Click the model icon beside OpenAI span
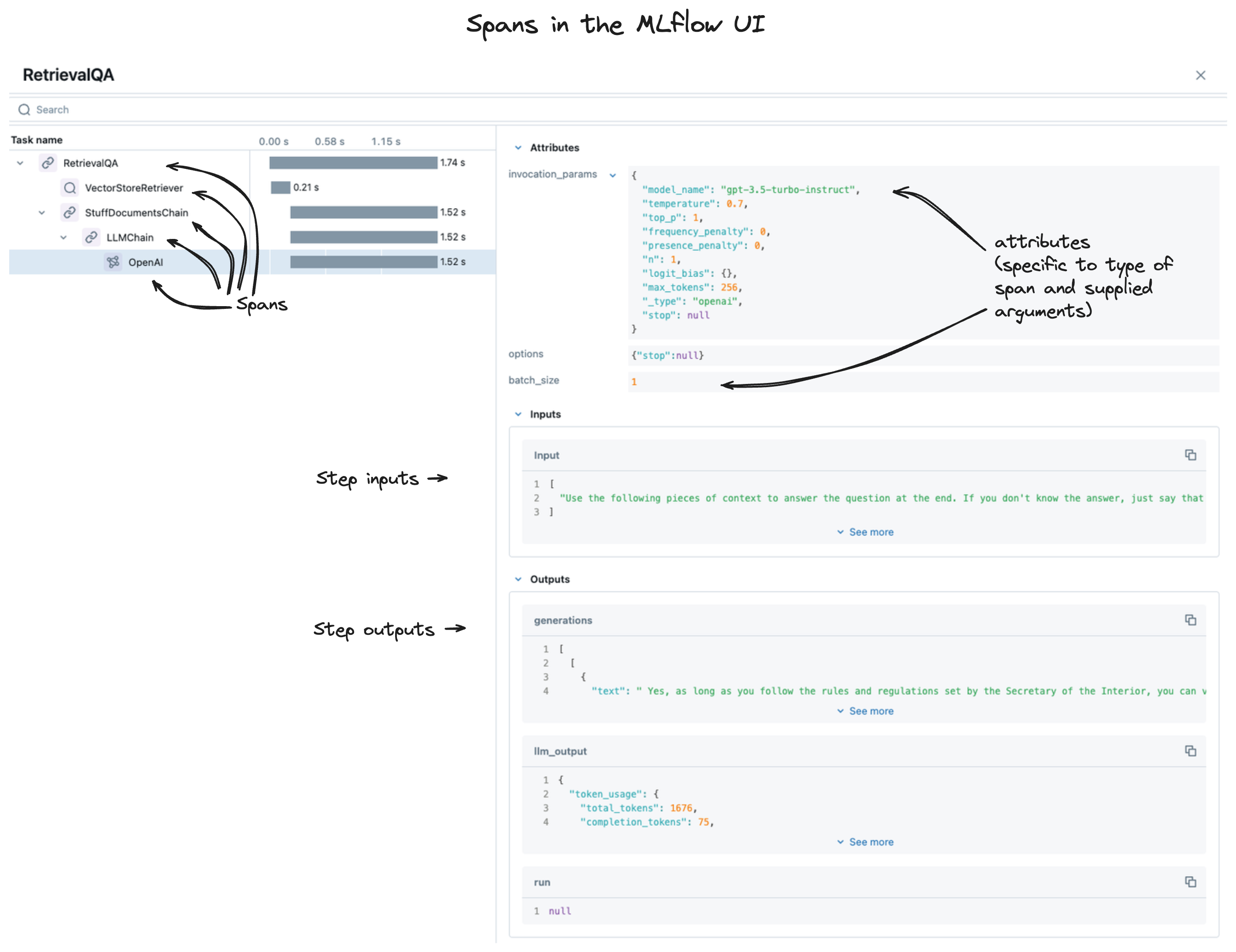1236x952 pixels. point(113,262)
